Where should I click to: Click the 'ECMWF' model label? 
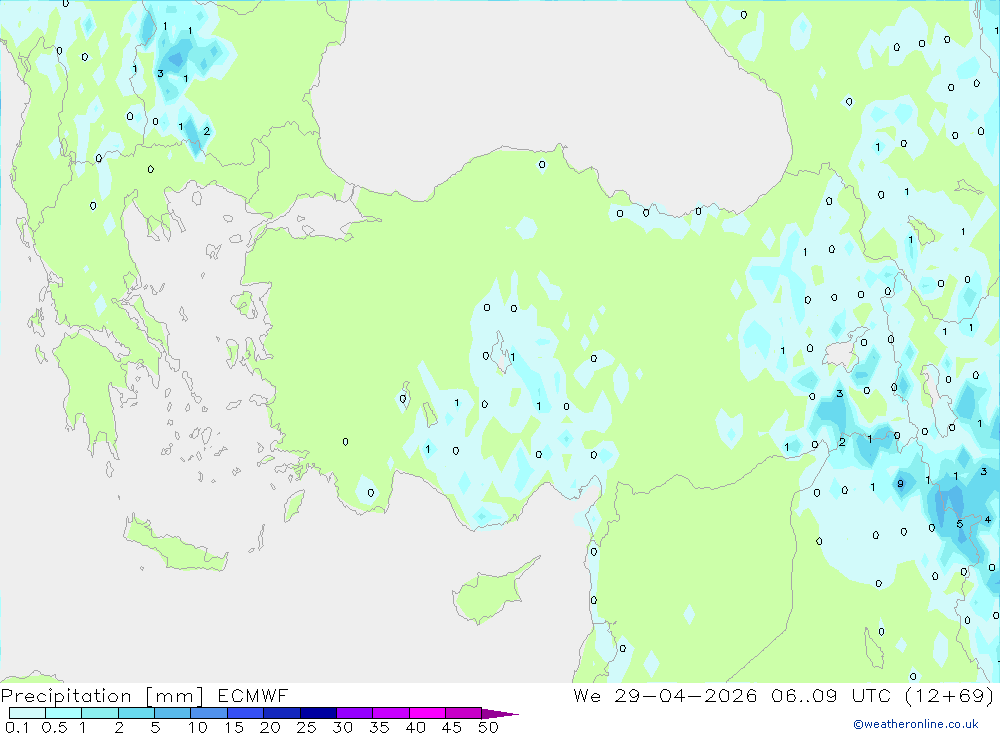253,696
